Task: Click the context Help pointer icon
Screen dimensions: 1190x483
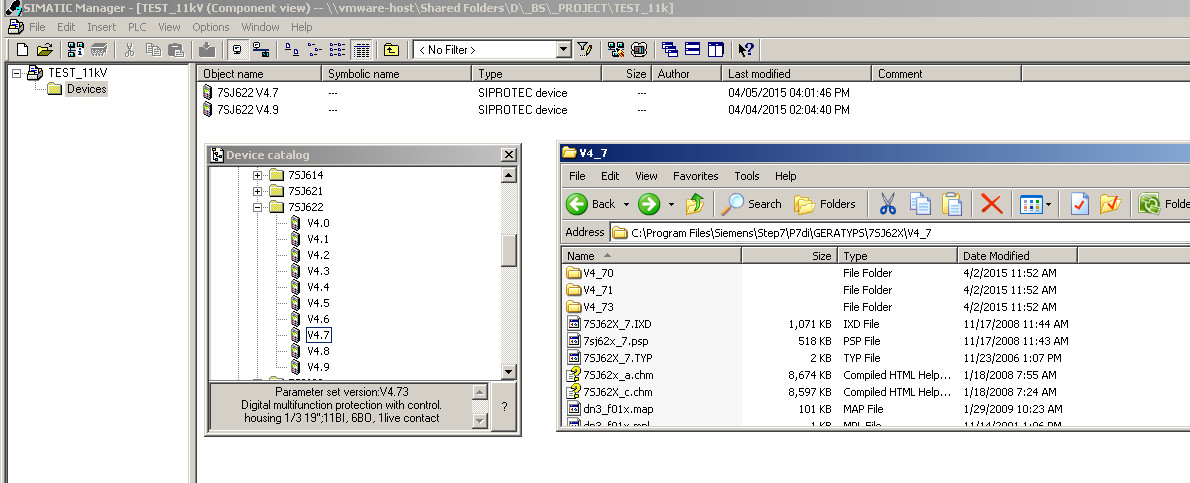Action: click(746, 50)
